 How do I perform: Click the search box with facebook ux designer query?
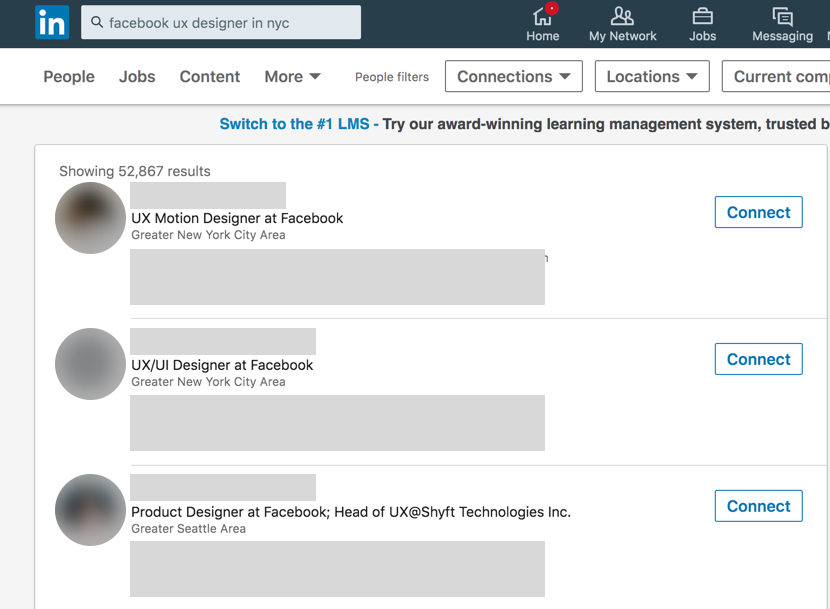tap(221, 22)
